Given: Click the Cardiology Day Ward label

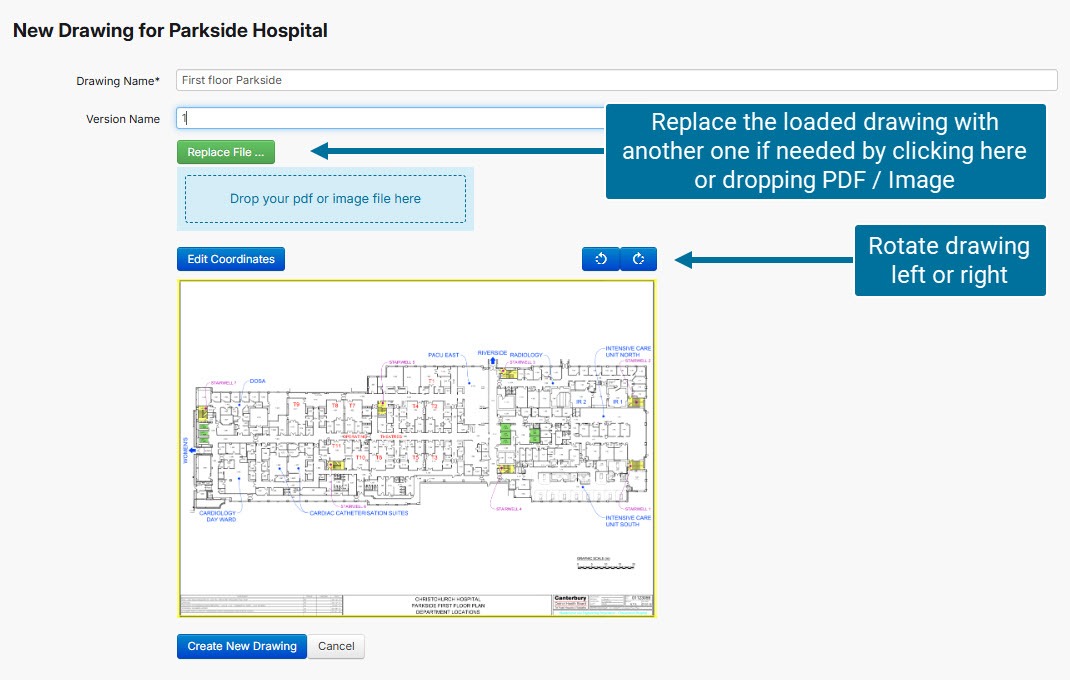Looking at the screenshot, I should (220, 517).
